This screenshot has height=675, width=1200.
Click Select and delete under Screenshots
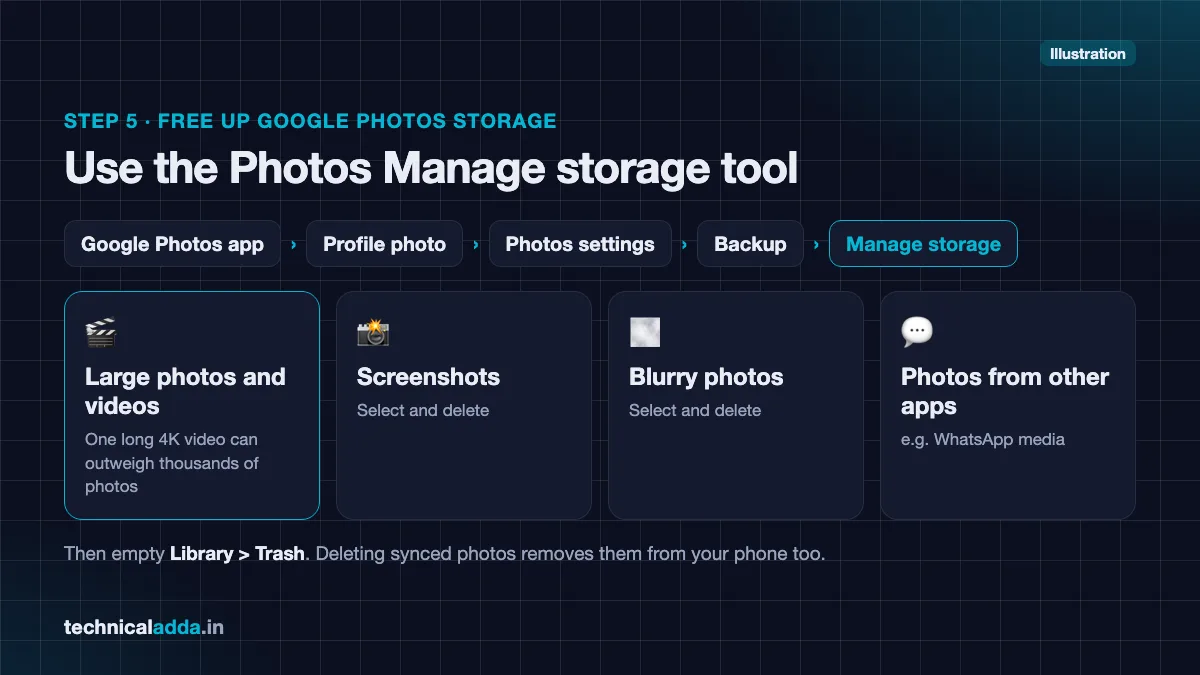(x=423, y=410)
